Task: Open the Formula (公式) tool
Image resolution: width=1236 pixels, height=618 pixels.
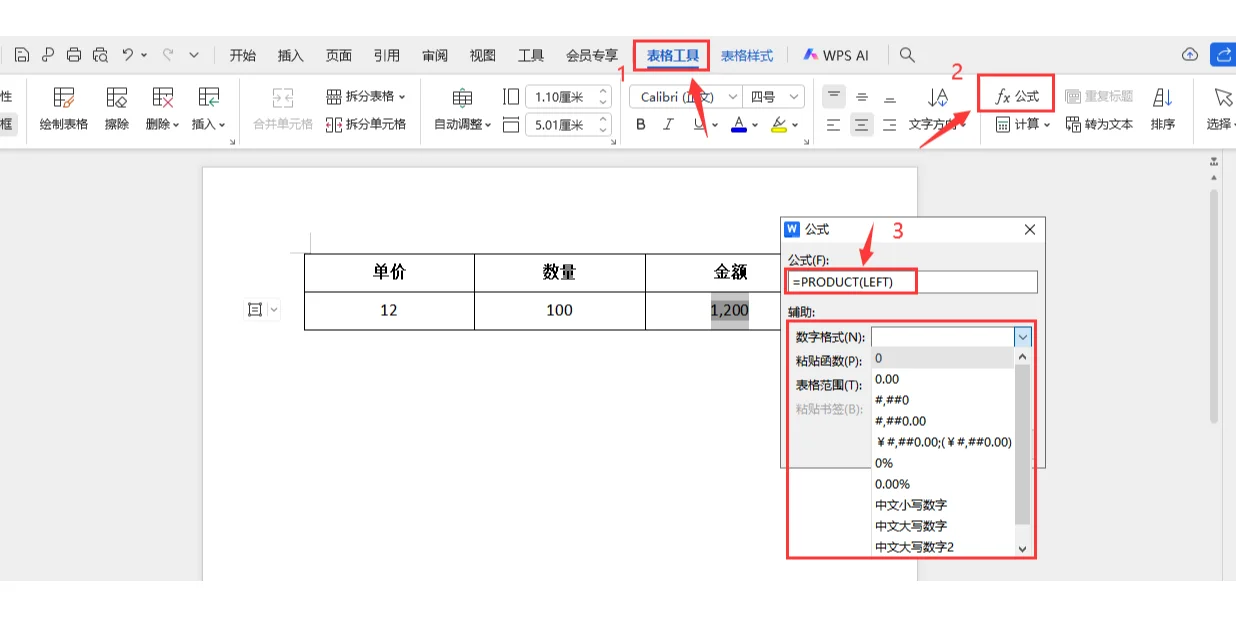Action: coord(1016,97)
